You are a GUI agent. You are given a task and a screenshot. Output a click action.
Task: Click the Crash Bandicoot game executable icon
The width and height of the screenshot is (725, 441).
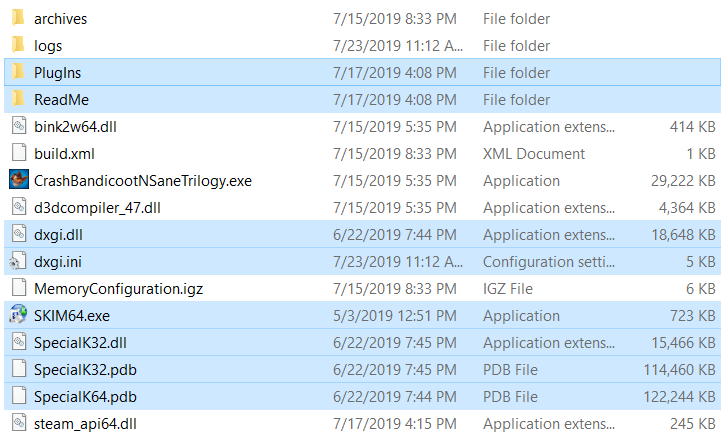click(18, 181)
